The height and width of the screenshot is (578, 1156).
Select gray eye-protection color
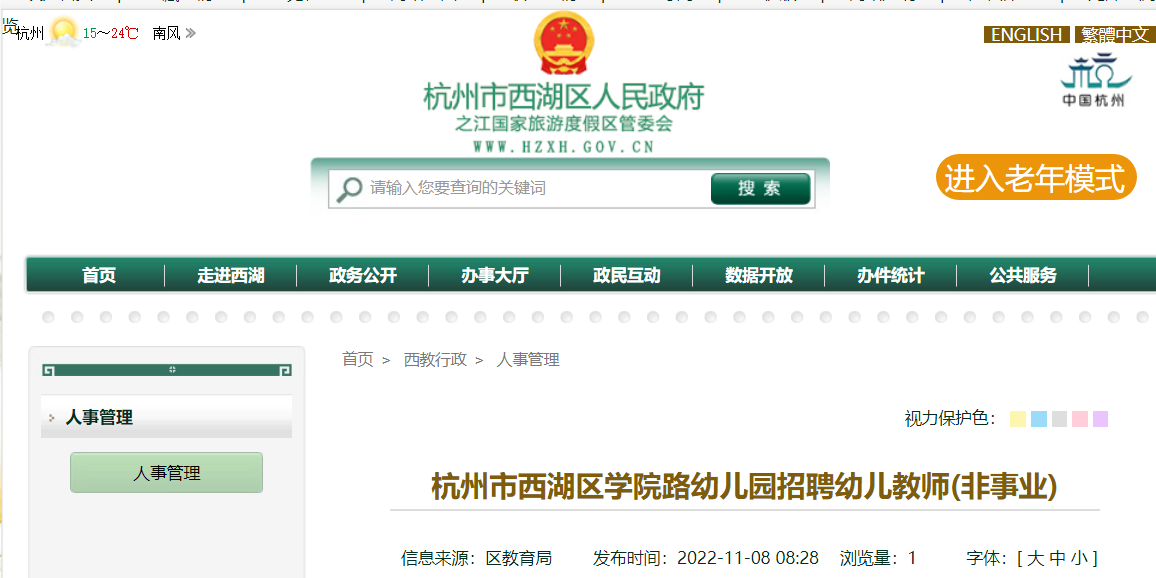[x=1059, y=419]
